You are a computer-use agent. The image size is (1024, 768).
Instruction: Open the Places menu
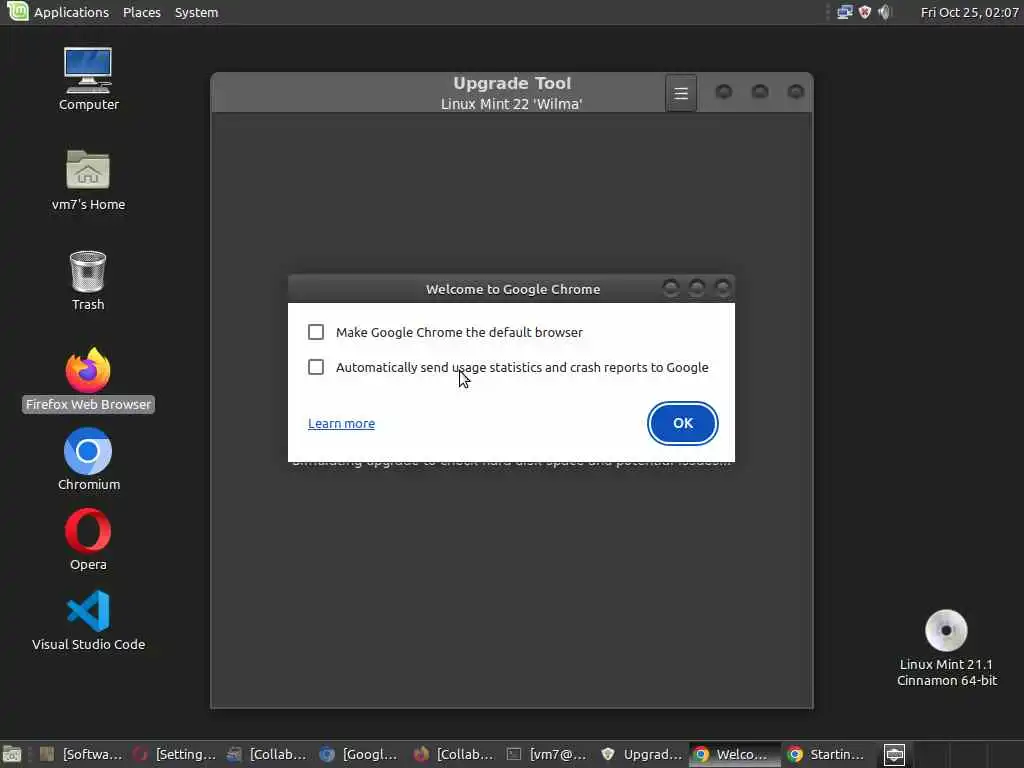click(142, 12)
